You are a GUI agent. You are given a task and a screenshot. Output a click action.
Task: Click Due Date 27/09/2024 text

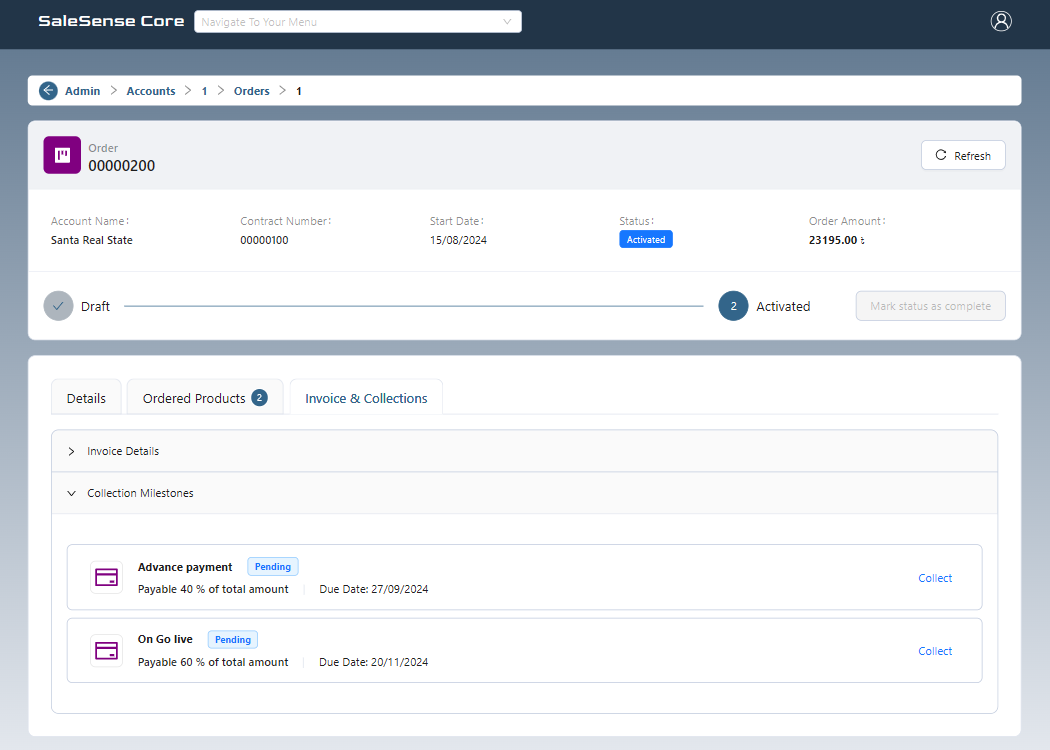click(374, 589)
